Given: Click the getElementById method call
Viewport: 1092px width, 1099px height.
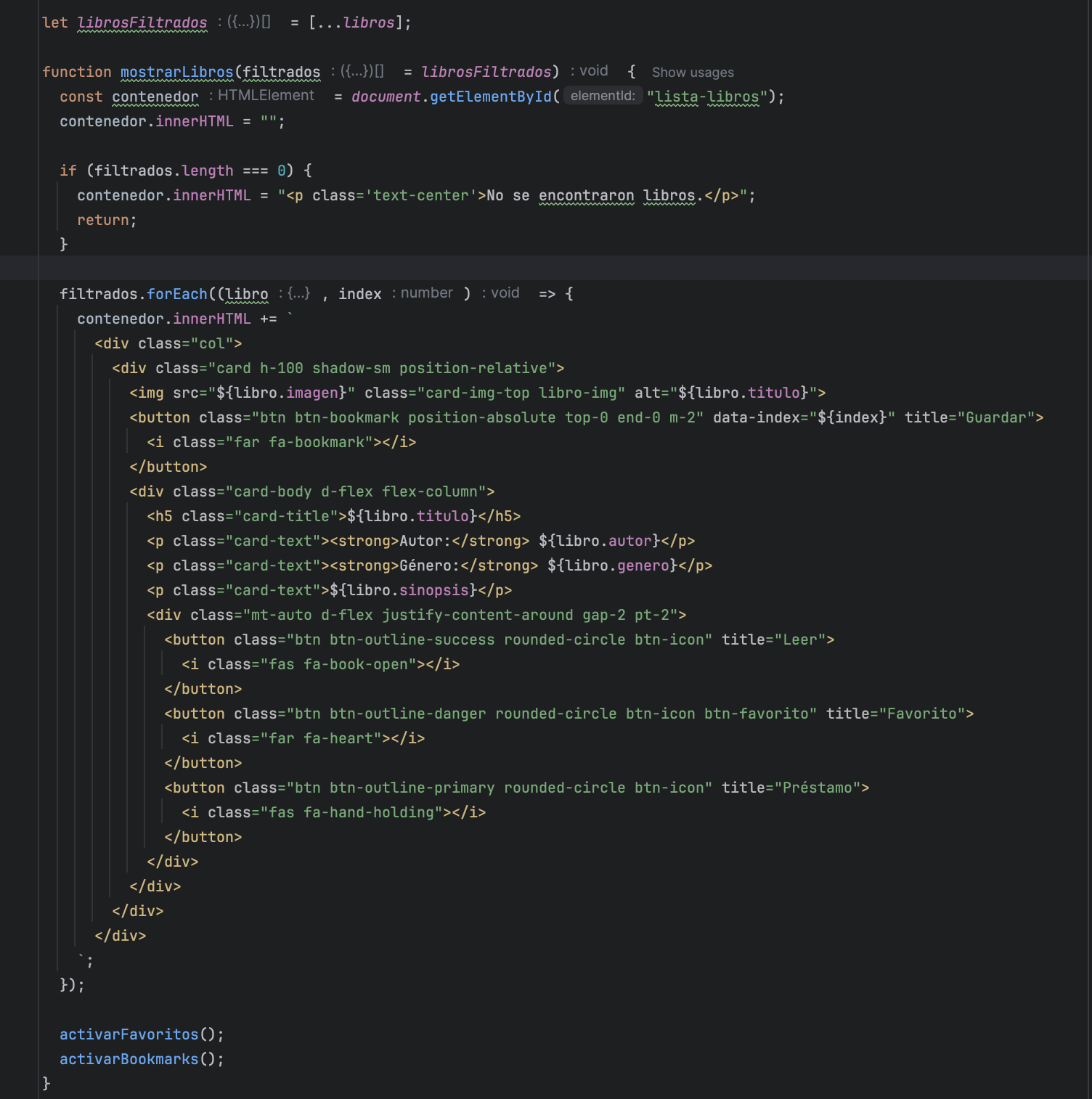Looking at the screenshot, I should tap(491, 97).
